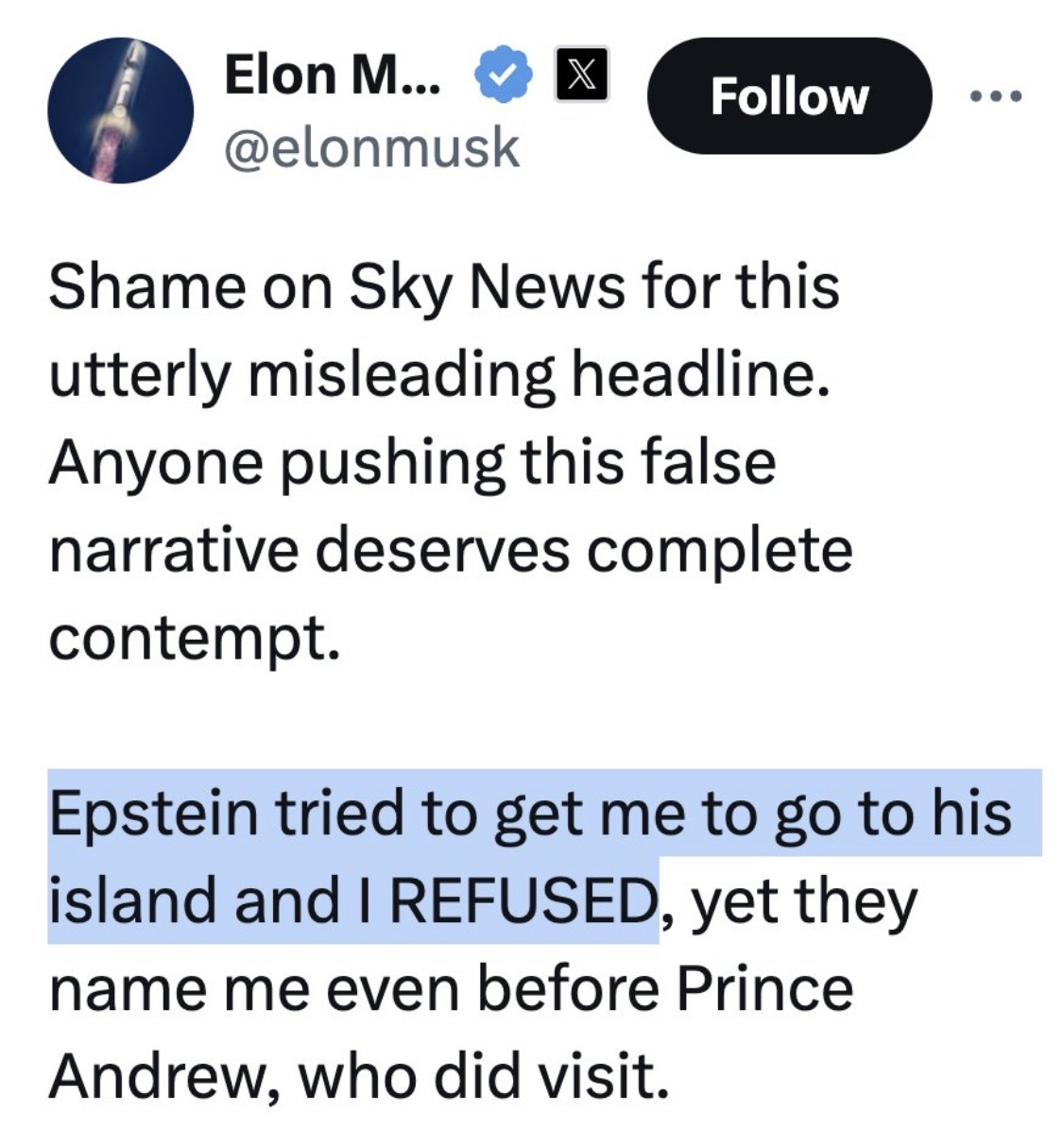Click the words "yet they" after the highlight
Screen dimensions: 1063x1148
click(803, 900)
